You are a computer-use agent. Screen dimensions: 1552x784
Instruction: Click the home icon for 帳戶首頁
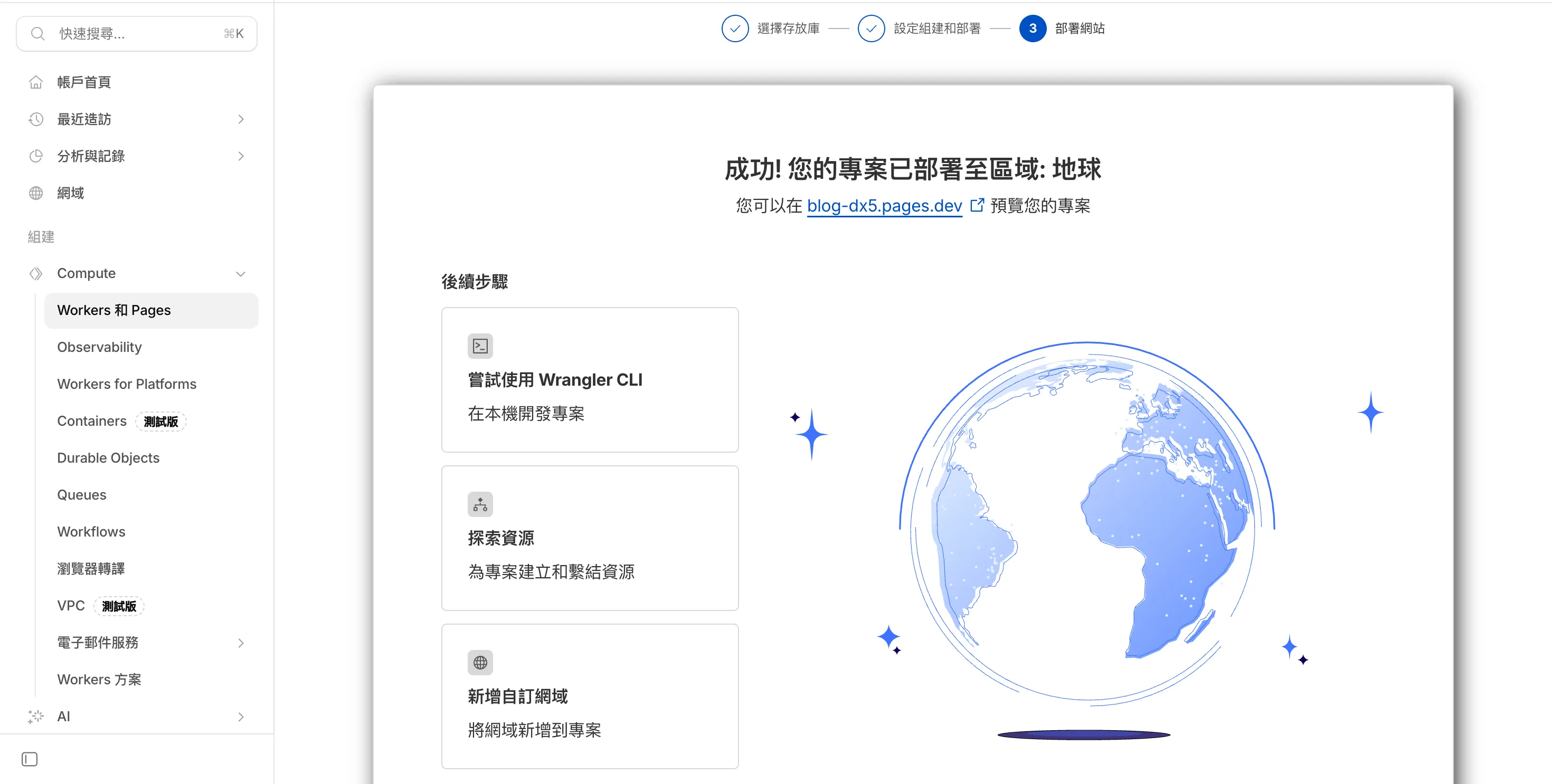(36, 82)
